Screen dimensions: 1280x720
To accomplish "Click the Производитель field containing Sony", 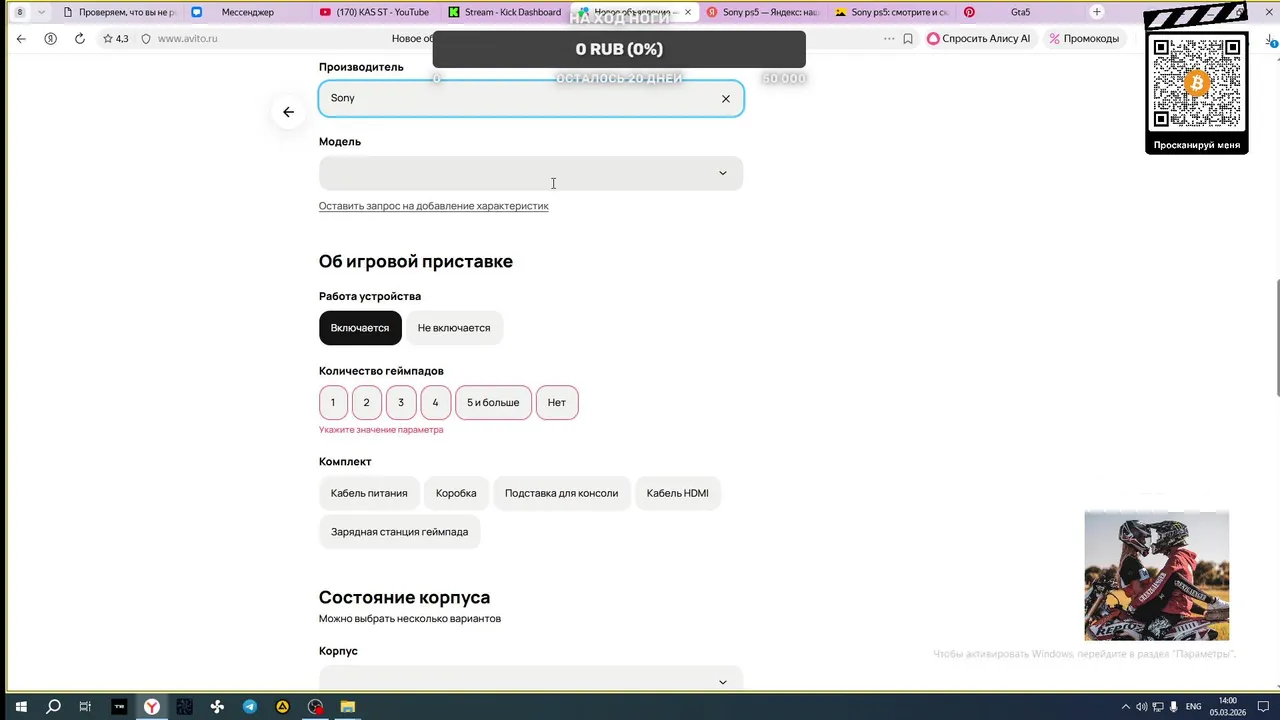I will click(531, 98).
